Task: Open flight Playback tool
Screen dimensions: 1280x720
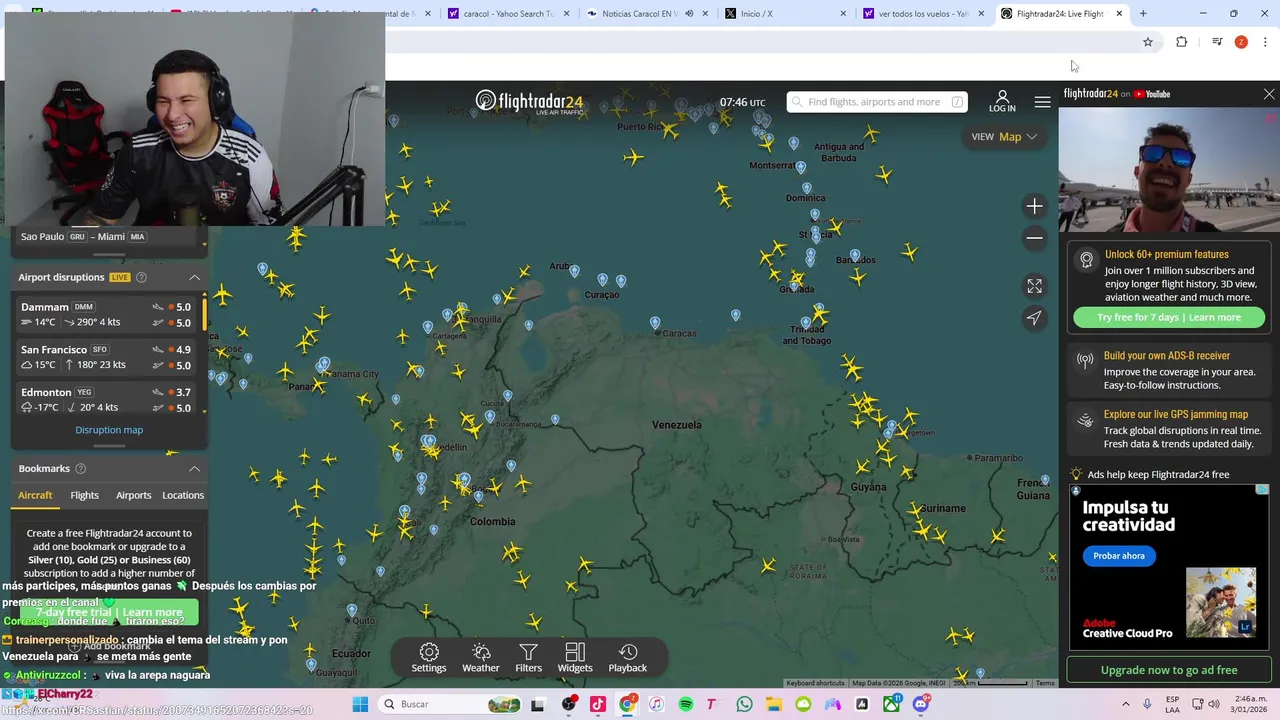Action: click(x=628, y=658)
